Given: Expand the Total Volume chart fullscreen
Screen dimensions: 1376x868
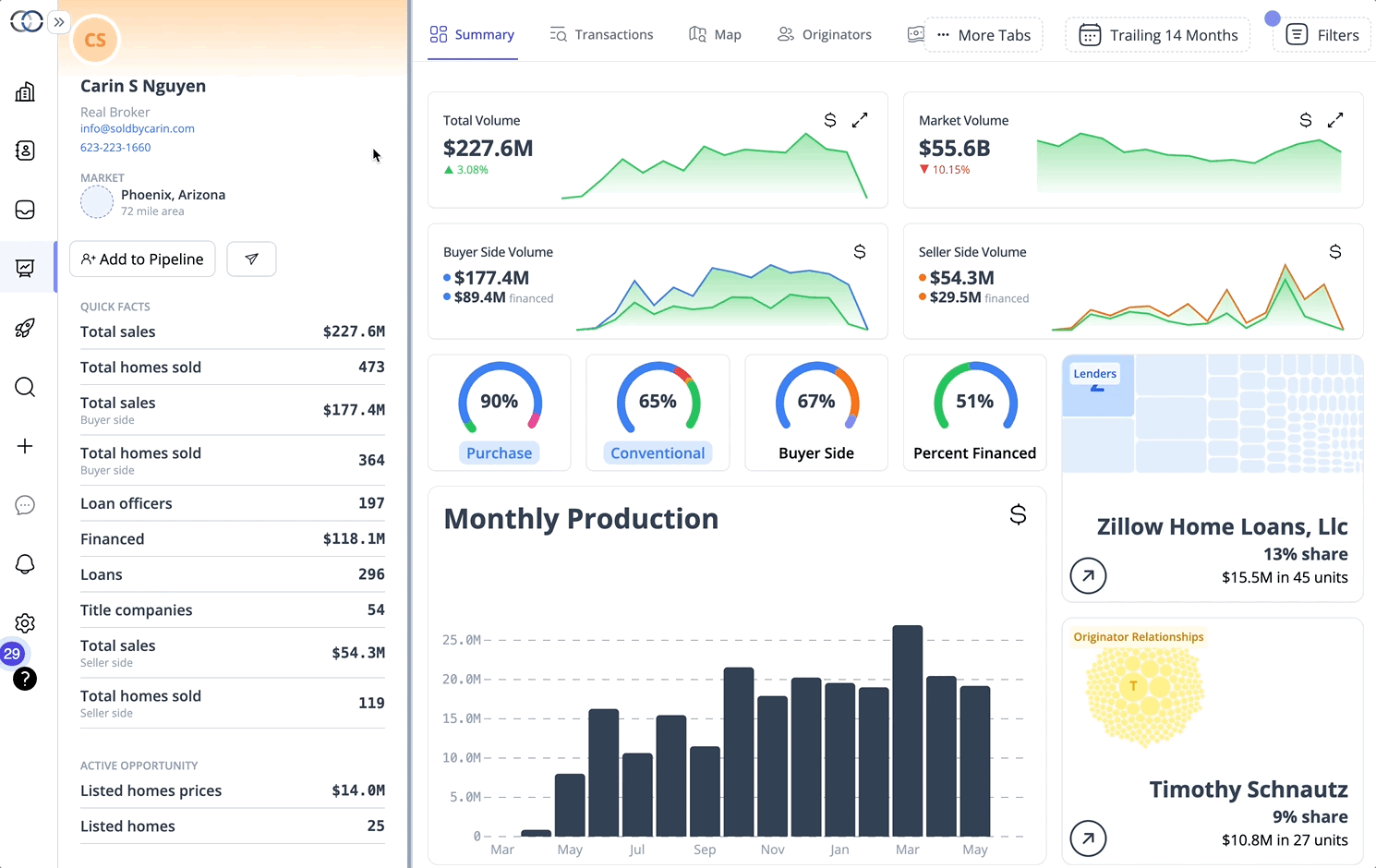Looking at the screenshot, I should tap(859, 119).
